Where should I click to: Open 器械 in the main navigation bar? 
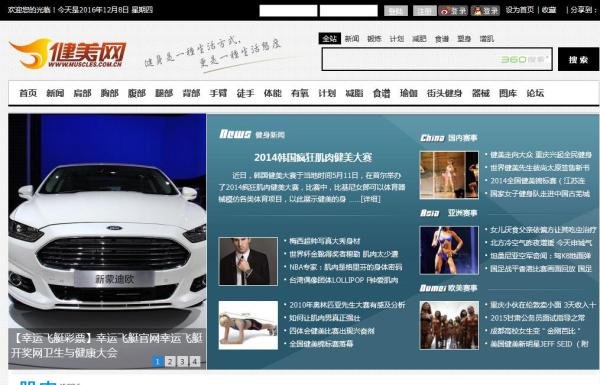(x=481, y=93)
